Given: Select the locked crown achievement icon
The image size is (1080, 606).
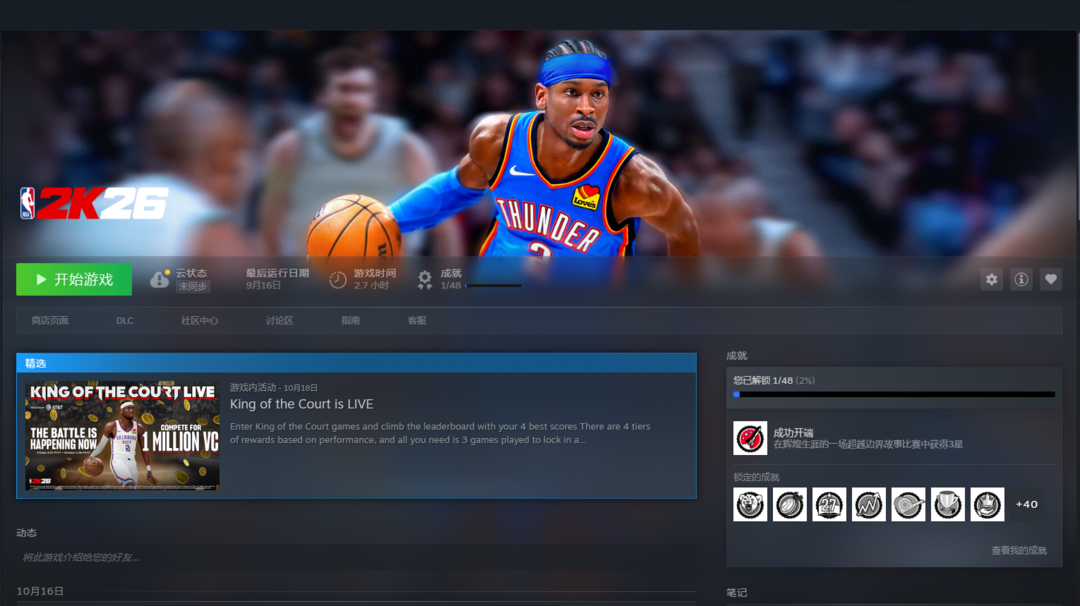Looking at the screenshot, I should click(x=987, y=505).
